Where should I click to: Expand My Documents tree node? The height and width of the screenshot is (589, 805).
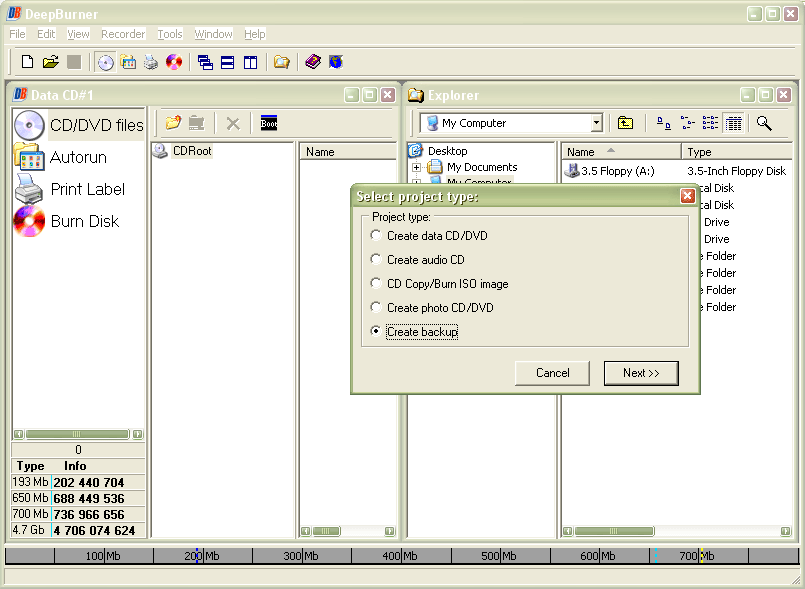point(416,167)
